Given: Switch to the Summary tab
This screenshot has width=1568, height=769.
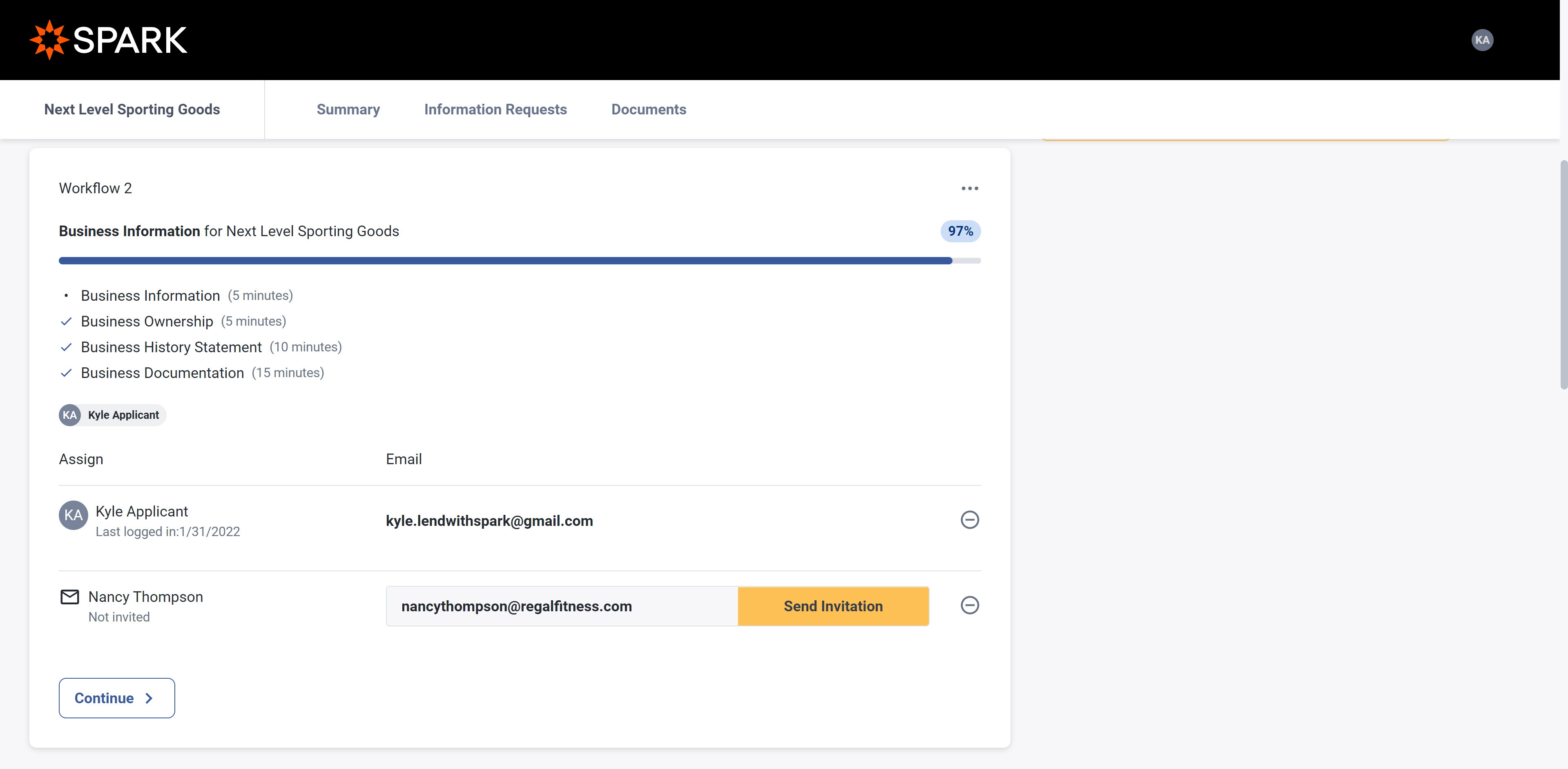Looking at the screenshot, I should (348, 110).
